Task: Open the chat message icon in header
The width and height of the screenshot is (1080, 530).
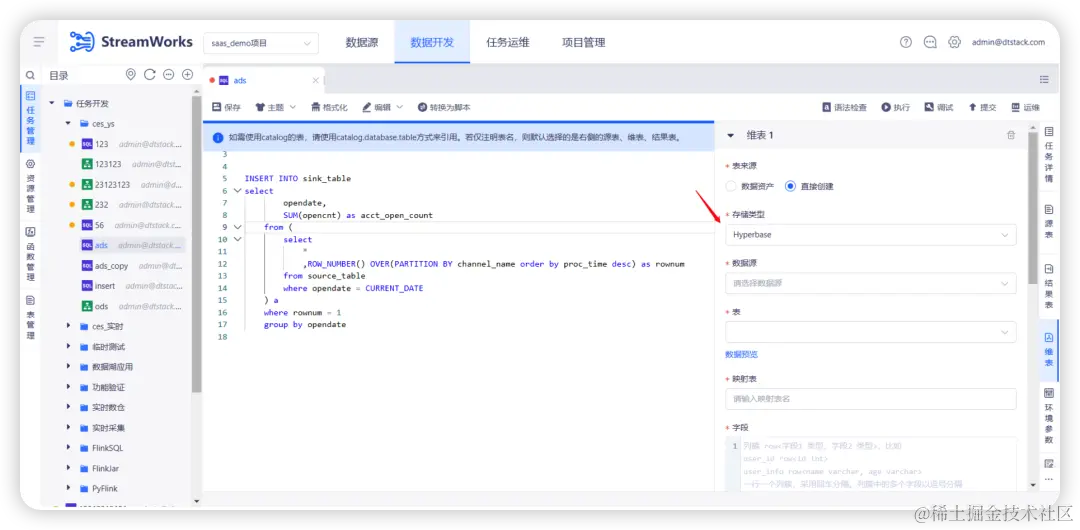Action: click(x=930, y=42)
